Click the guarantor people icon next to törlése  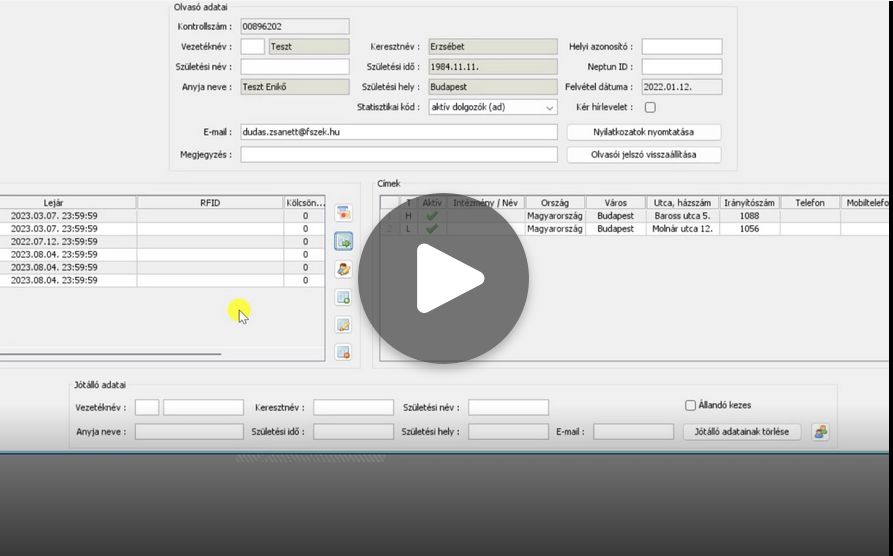coord(820,432)
